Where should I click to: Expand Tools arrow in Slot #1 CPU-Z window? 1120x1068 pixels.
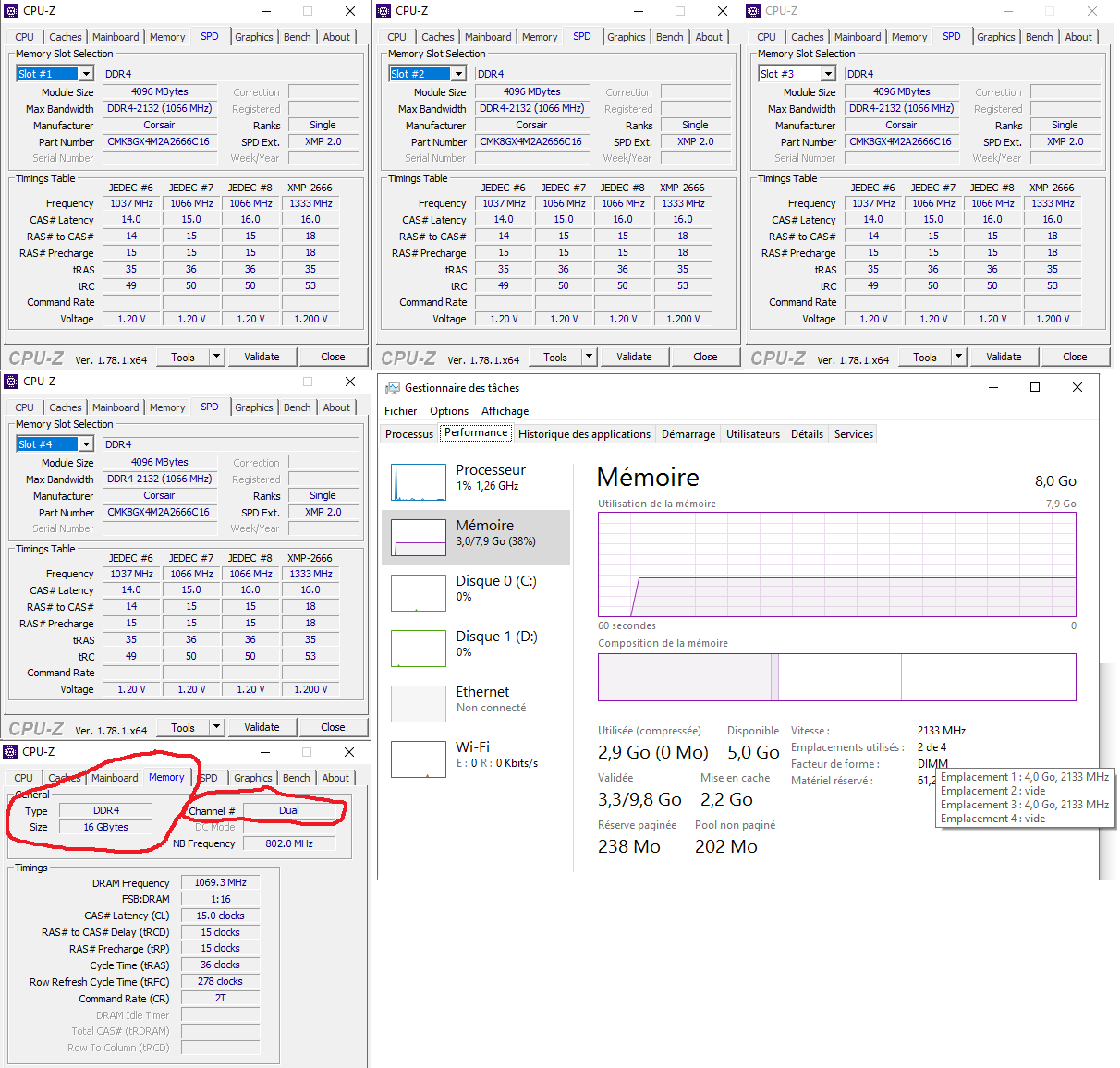(216, 357)
